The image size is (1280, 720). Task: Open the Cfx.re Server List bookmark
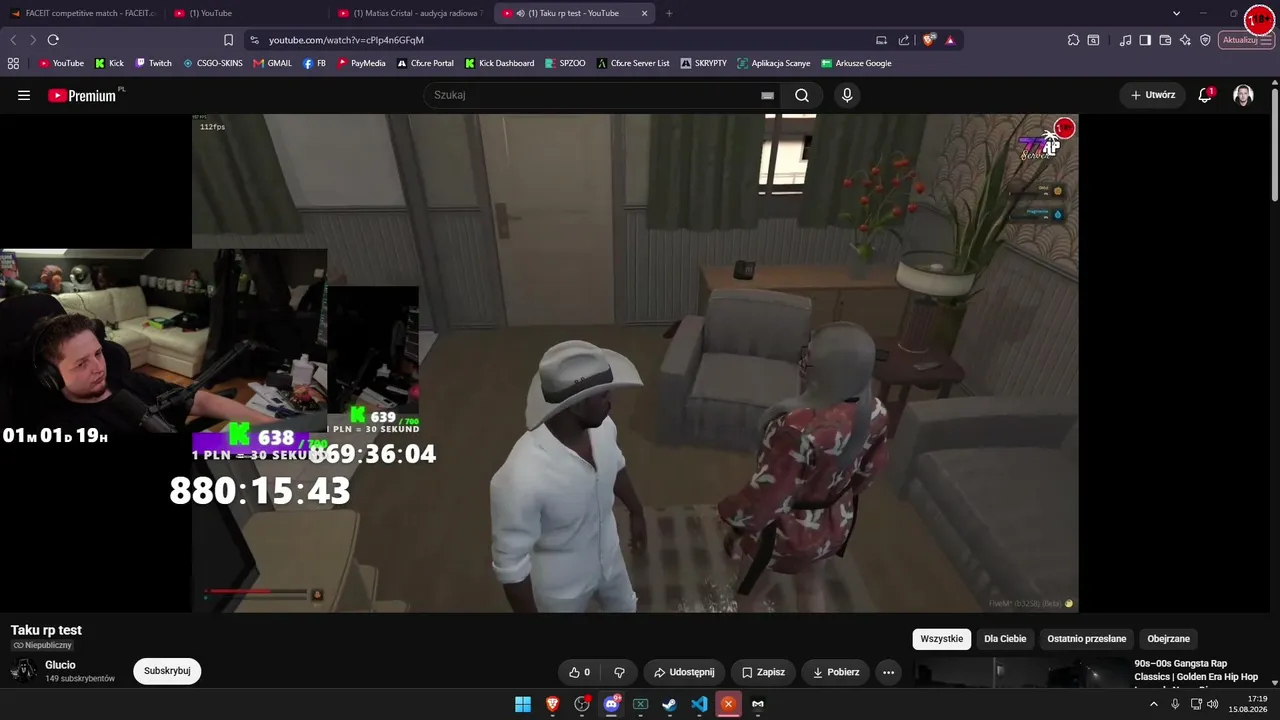point(633,63)
